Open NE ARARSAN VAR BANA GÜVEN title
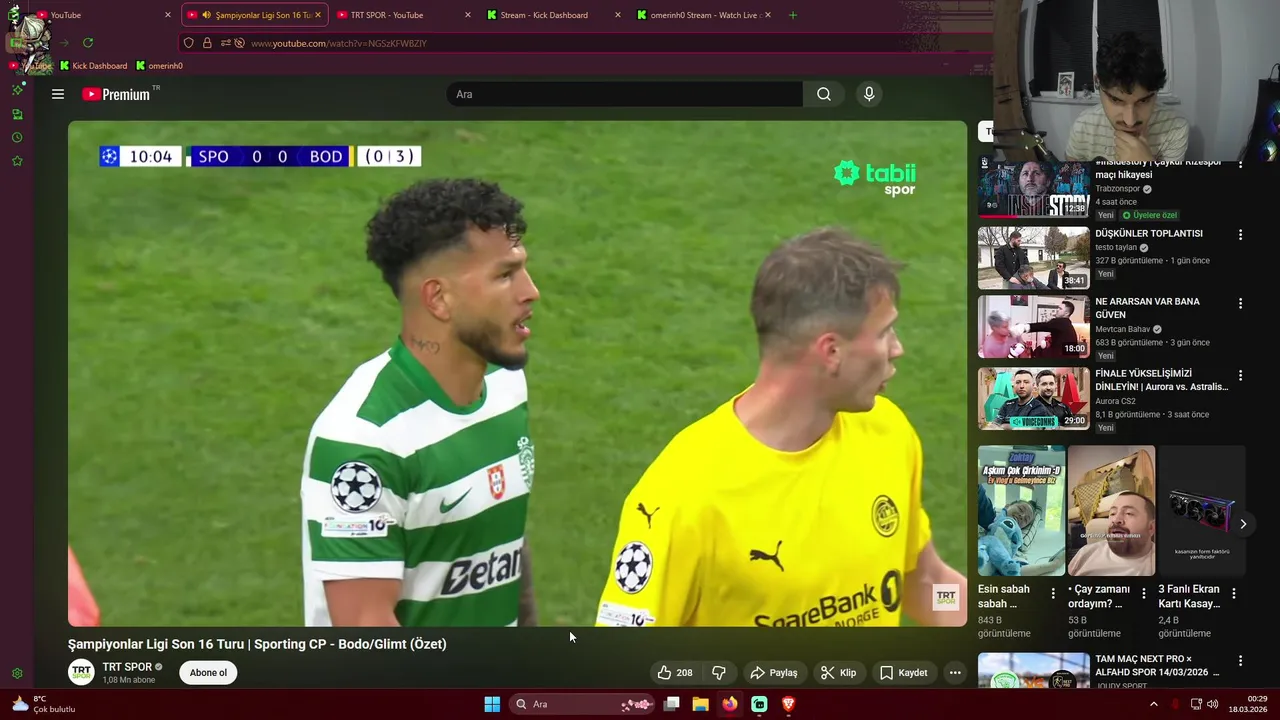 [1147, 308]
